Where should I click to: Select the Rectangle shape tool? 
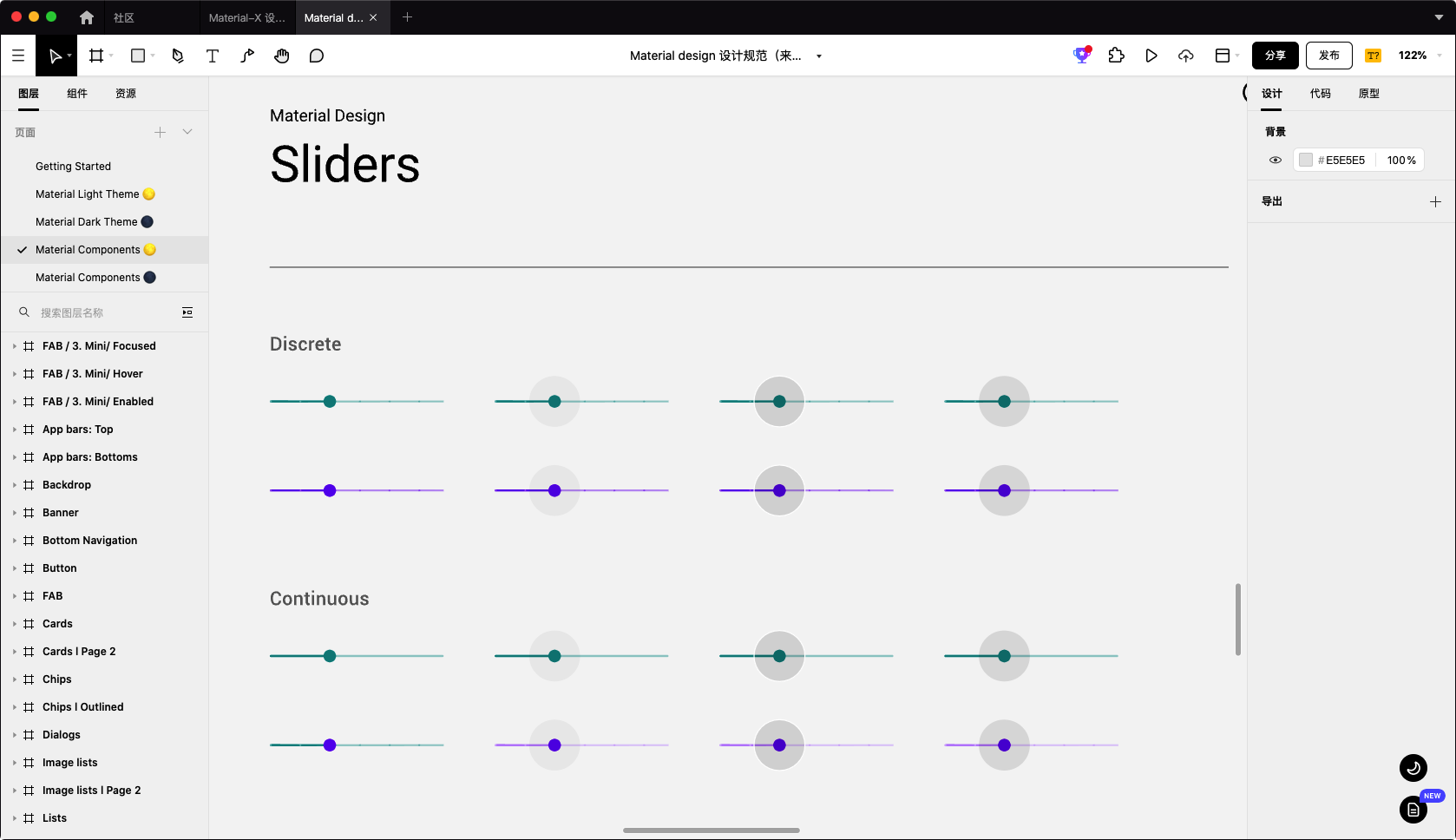click(138, 56)
